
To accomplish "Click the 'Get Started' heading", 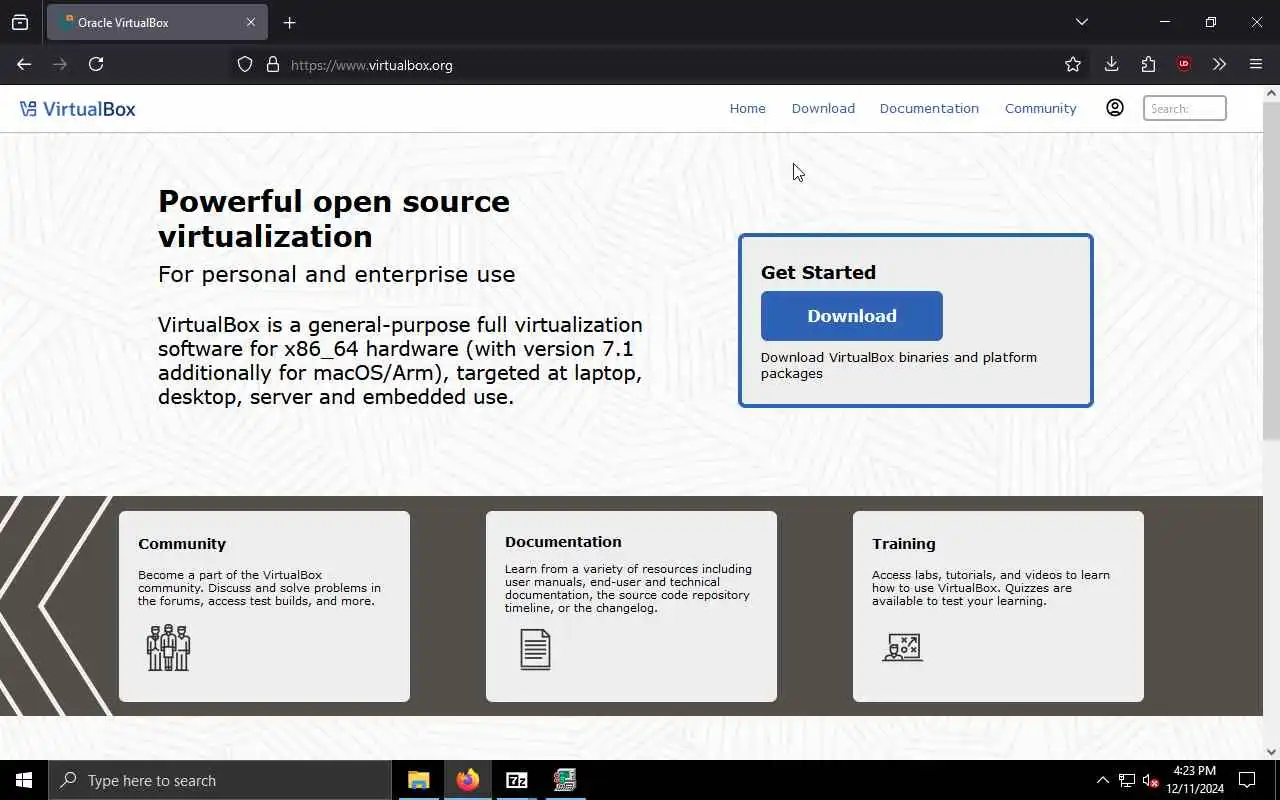I will click(x=818, y=272).
